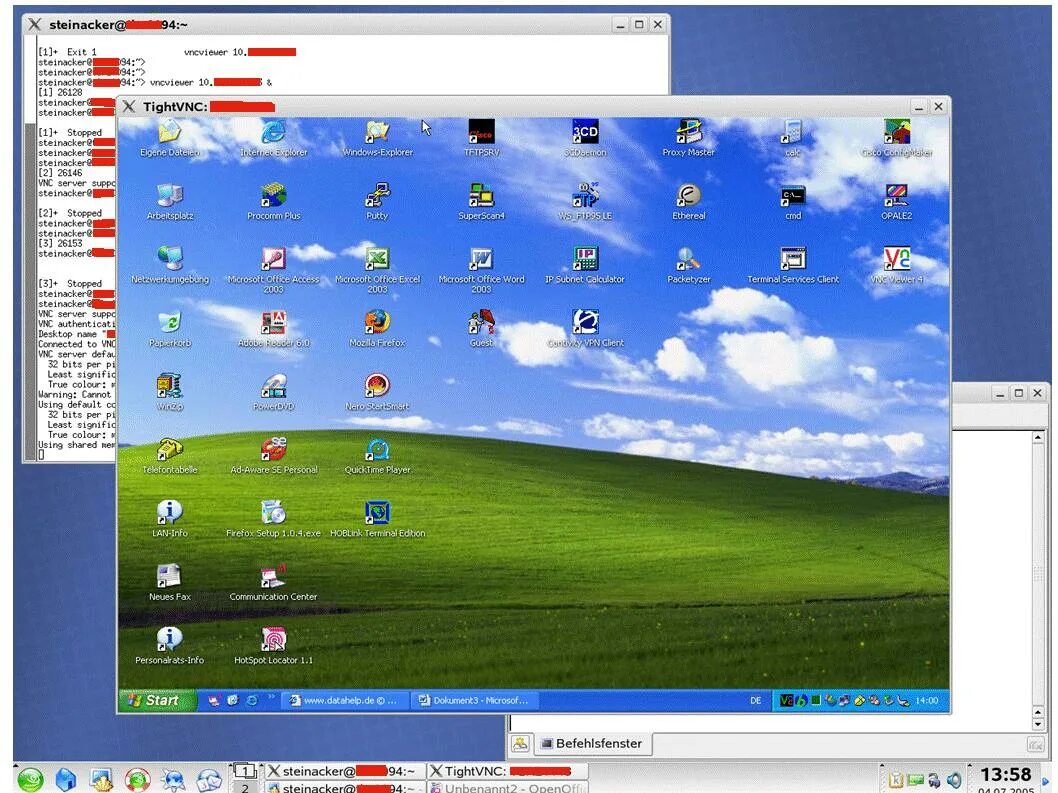Open Netzwerkumgebung icon
The image size is (1058, 793).
169,259
